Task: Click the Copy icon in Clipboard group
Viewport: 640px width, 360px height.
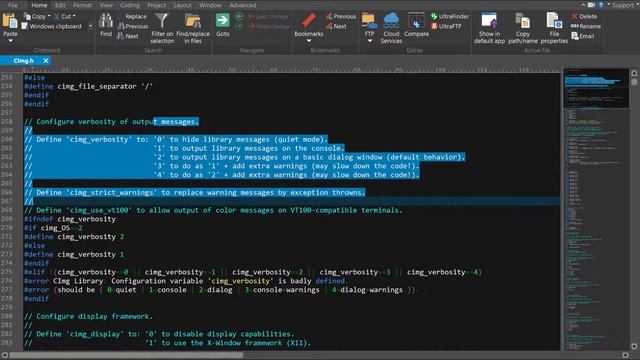Action: tap(27, 16)
